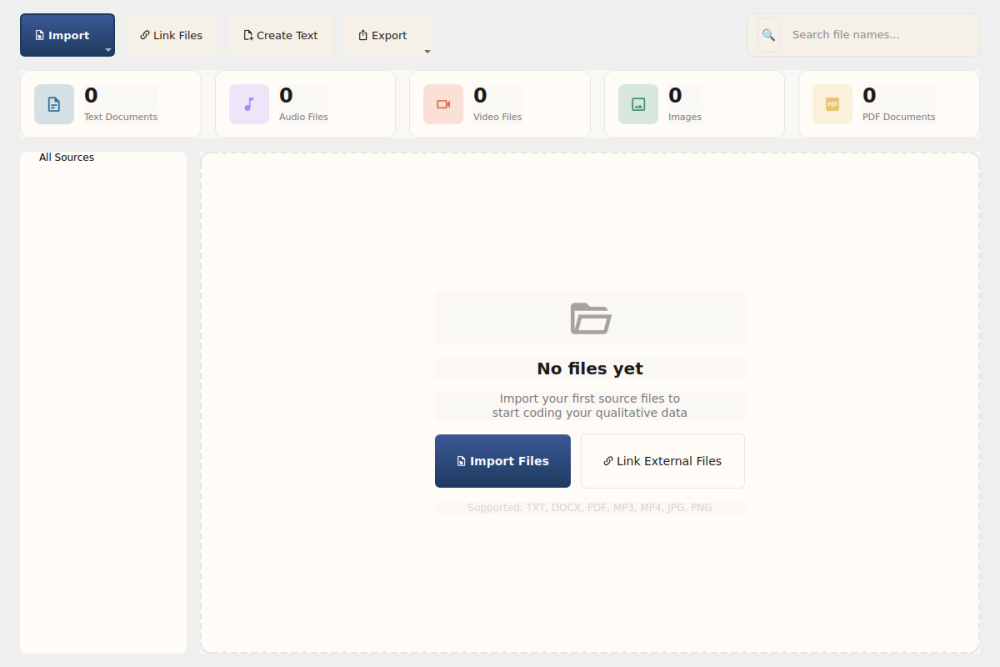Click the Video Files camera icon
Viewport: 1000px width, 667px height.
(443, 104)
